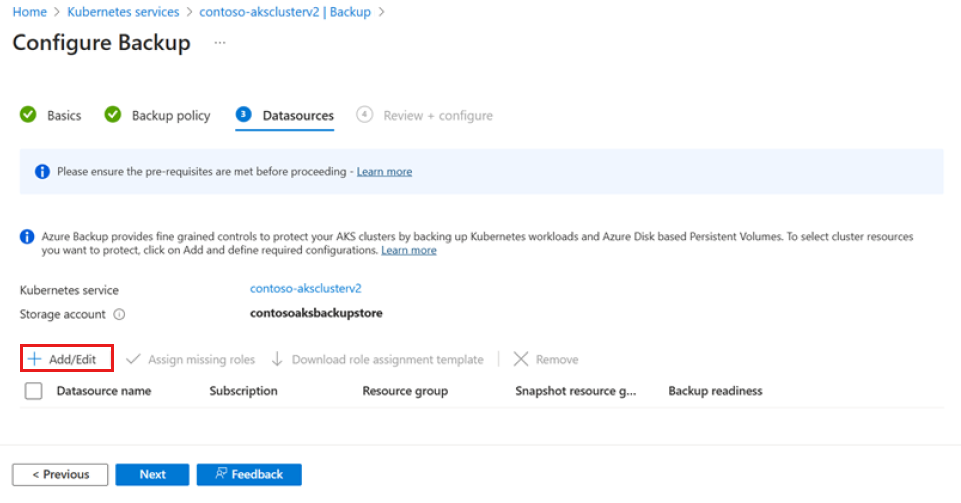Click the Next button
Viewport: 961px width, 503px height.
[152, 474]
